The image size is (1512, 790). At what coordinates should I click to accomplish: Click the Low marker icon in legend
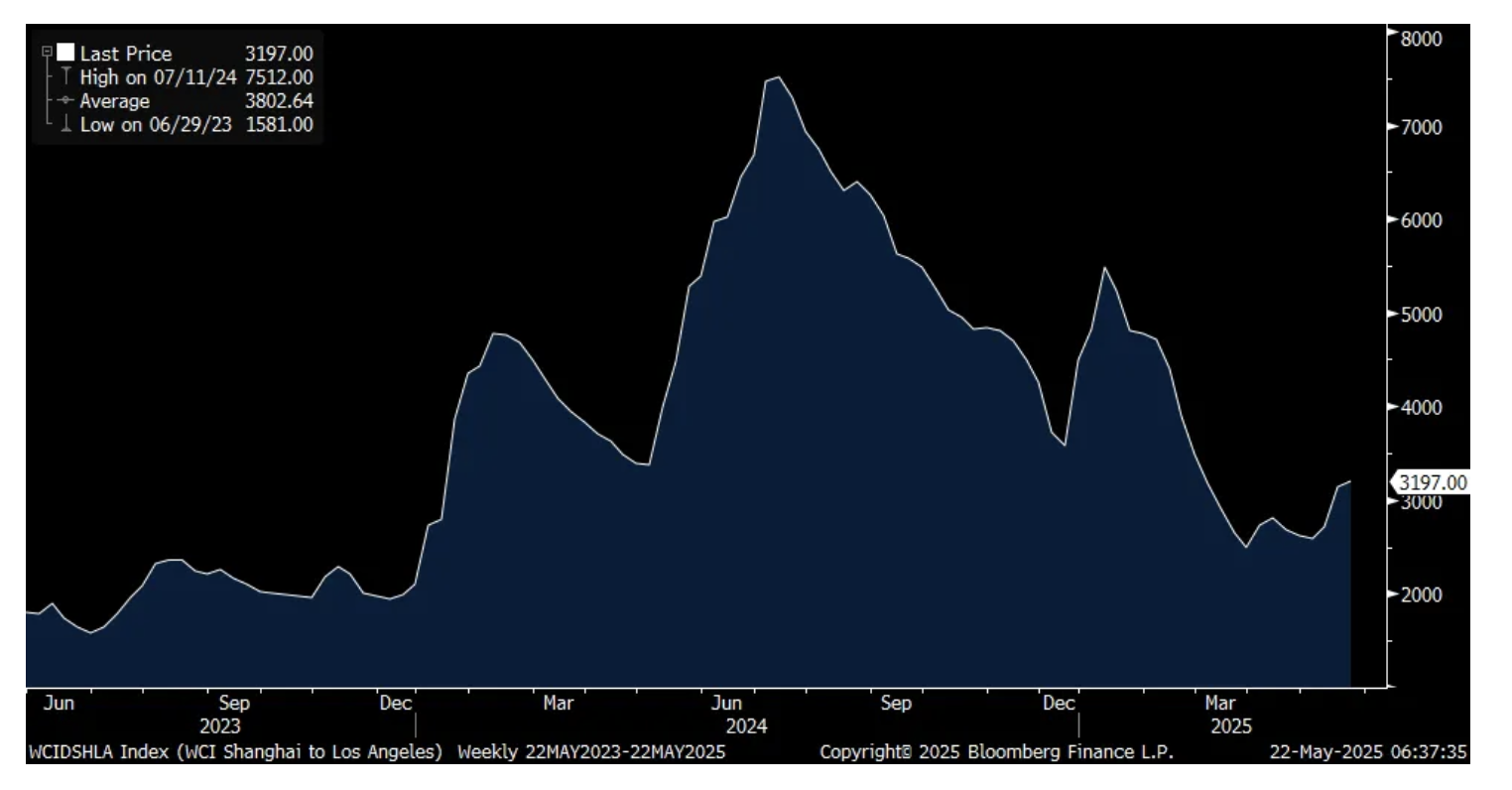click(65, 125)
